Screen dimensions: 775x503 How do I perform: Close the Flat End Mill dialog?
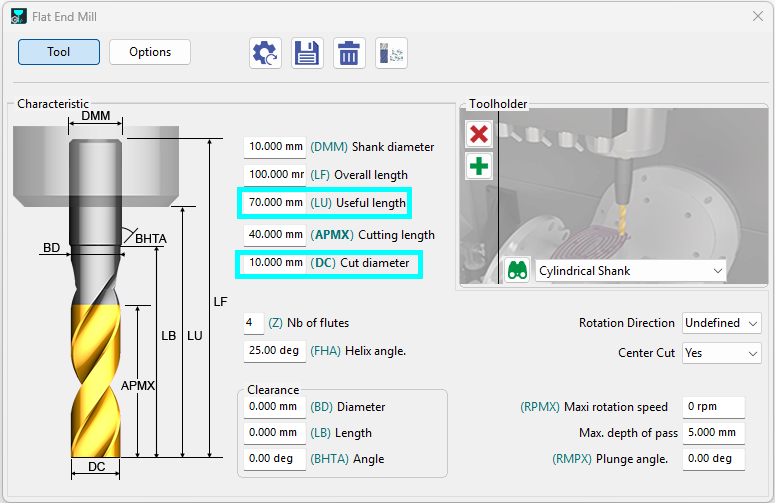pyautogui.click(x=755, y=17)
